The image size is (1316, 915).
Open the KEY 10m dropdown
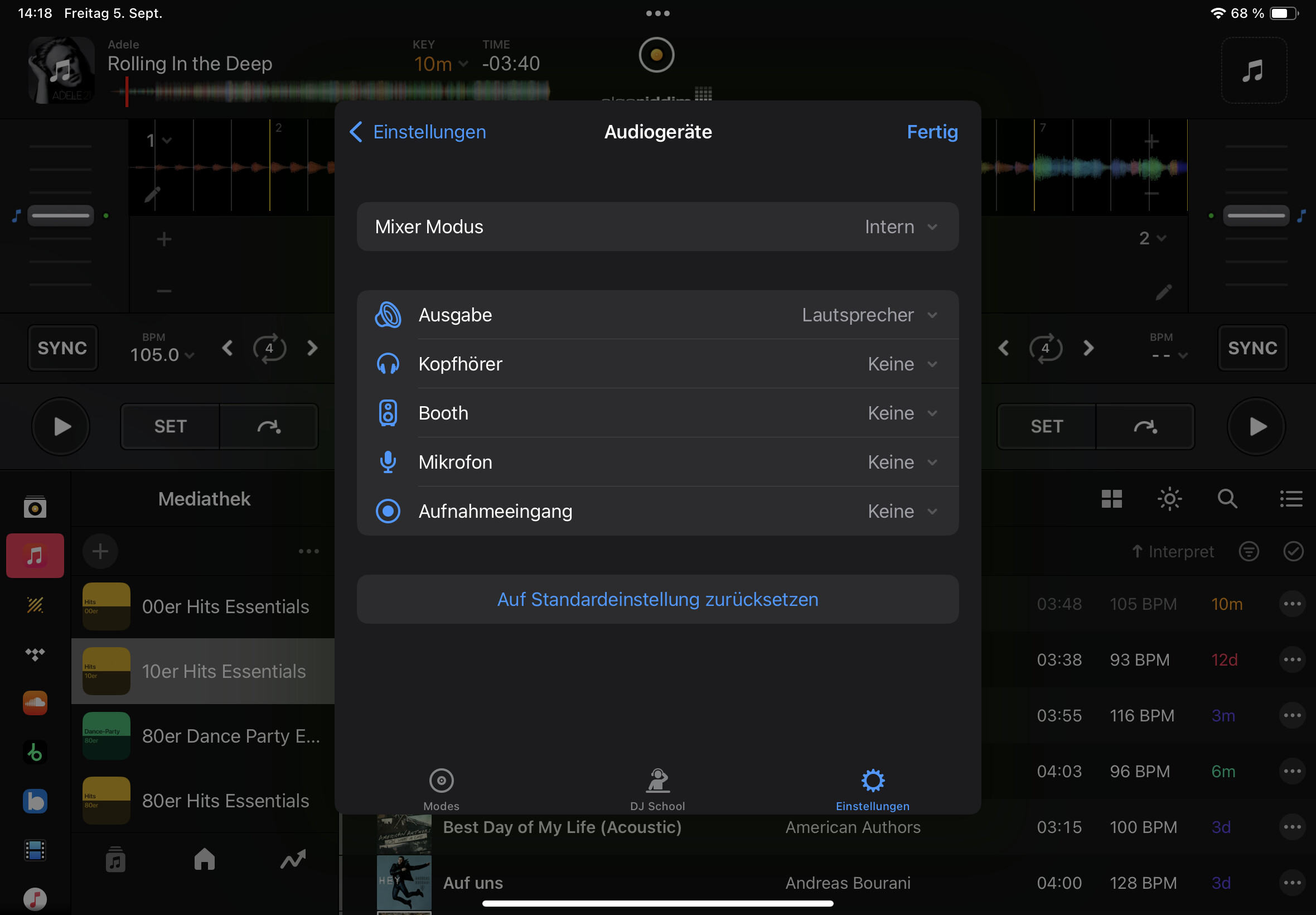coord(441,64)
